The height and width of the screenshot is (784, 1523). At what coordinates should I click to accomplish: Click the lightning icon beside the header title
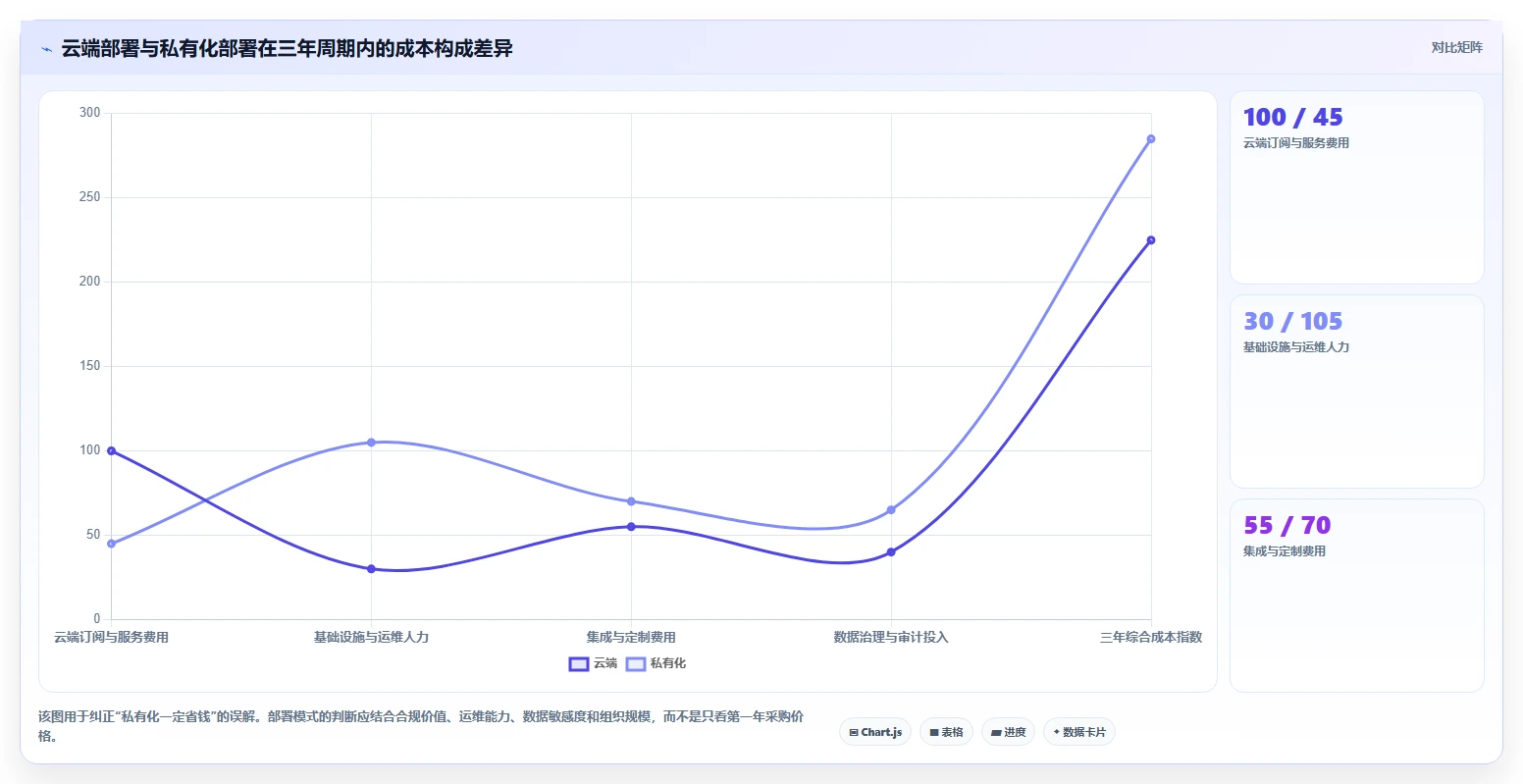pyautogui.click(x=46, y=49)
